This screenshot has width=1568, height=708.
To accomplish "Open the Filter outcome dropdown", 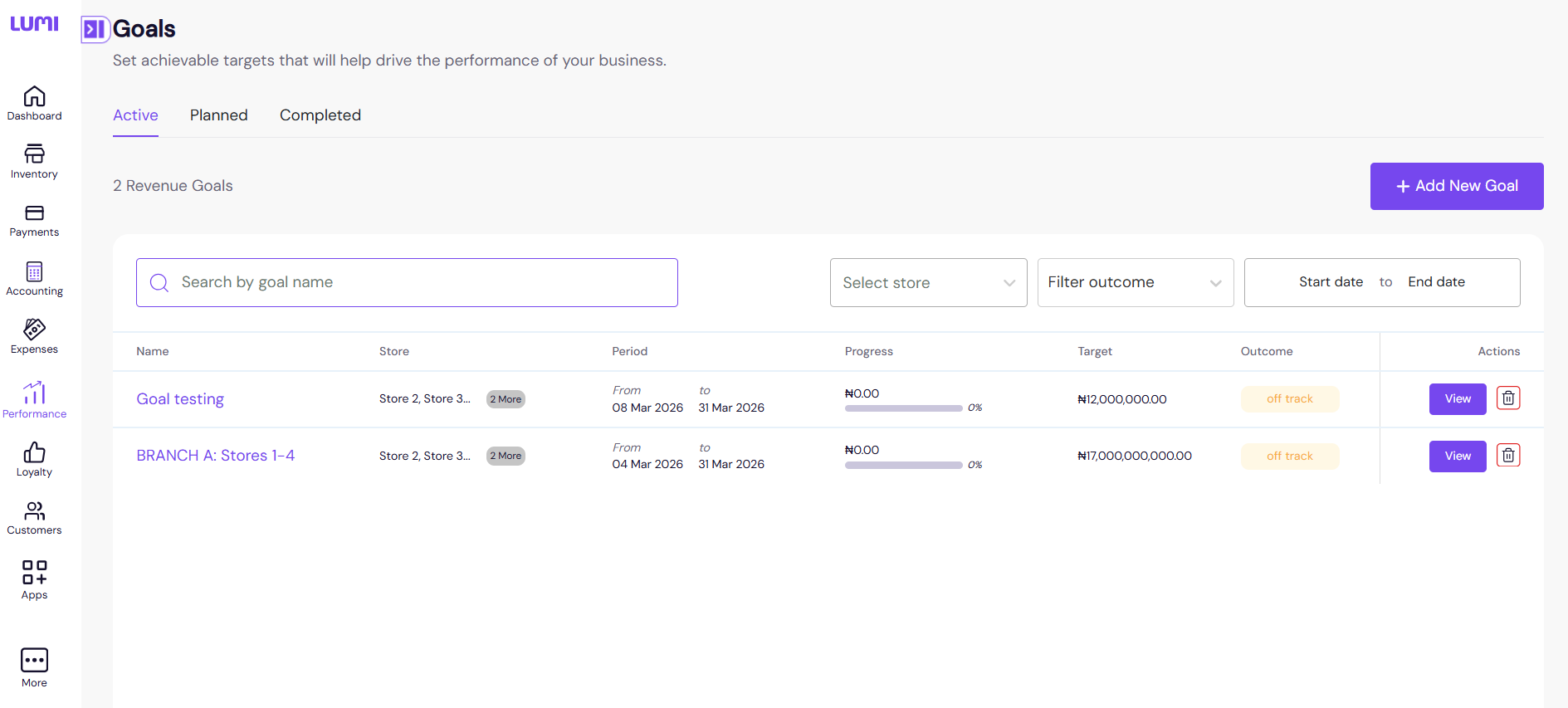I will point(1135,283).
